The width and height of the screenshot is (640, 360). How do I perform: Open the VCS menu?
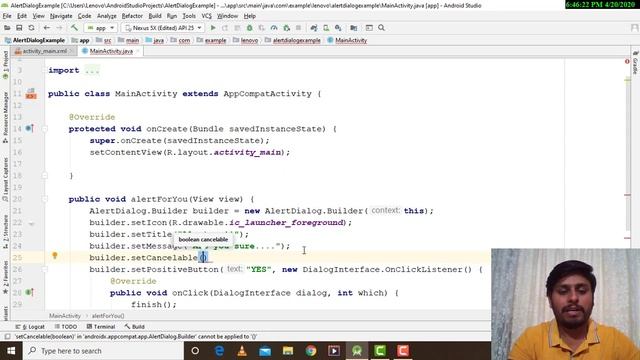click(206, 16)
